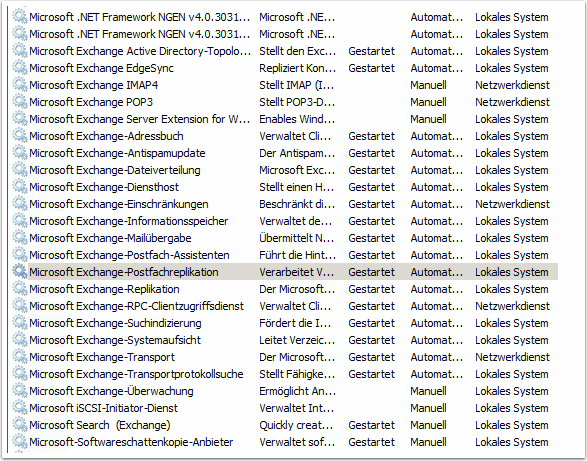Click the gear icon for Microsoft Exchange-Transport
The image size is (587, 461).
click(x=19, y=356)
